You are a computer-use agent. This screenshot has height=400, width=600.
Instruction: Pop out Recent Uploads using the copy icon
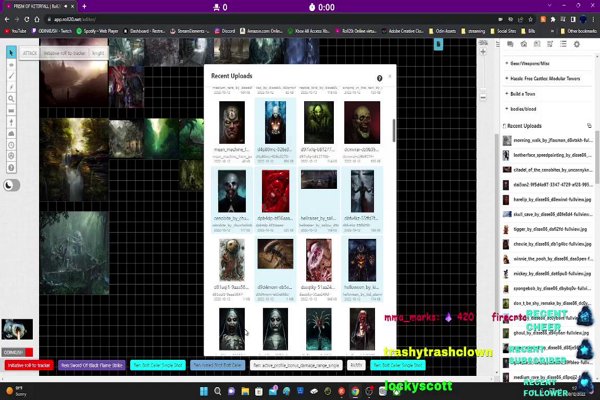pos(589,126)
